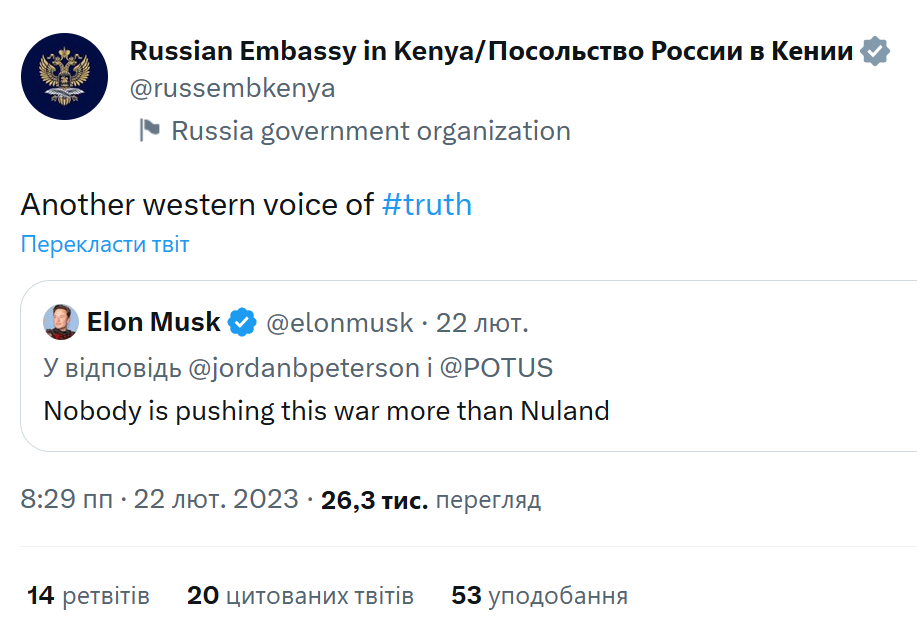Click the blue verified checkmark beside Elon Musk

[x=242, y=323]
